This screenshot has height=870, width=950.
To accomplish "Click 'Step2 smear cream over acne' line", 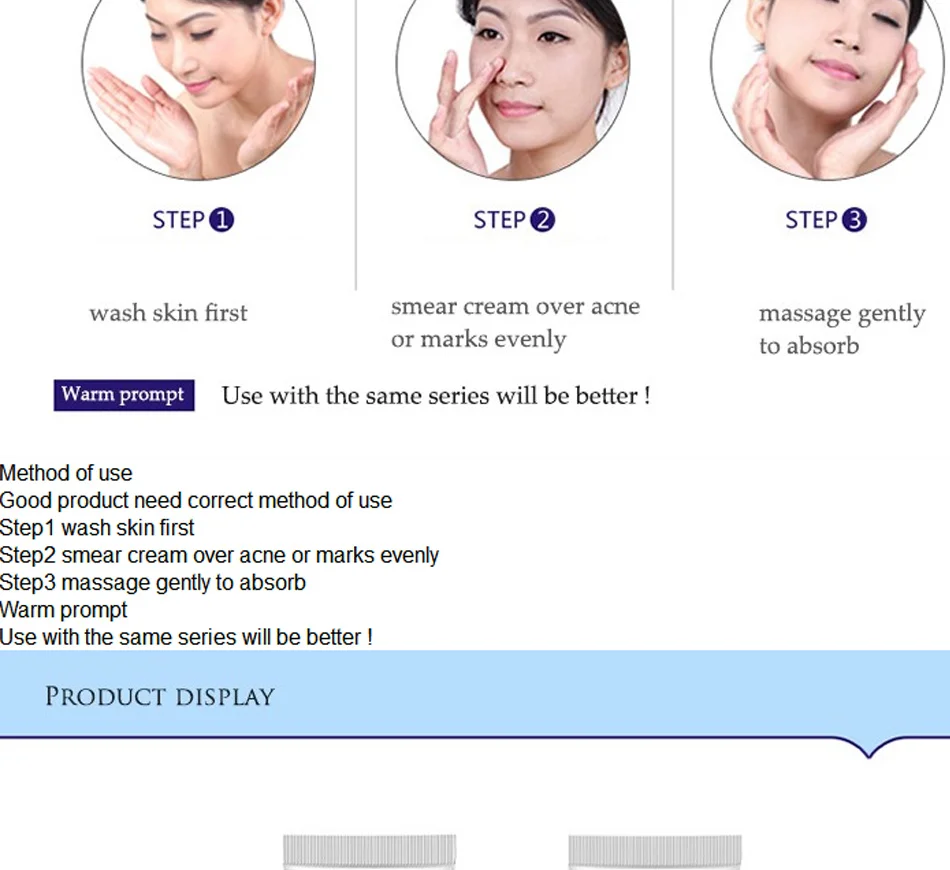I will pyautogui.click(x=219, y=555).
